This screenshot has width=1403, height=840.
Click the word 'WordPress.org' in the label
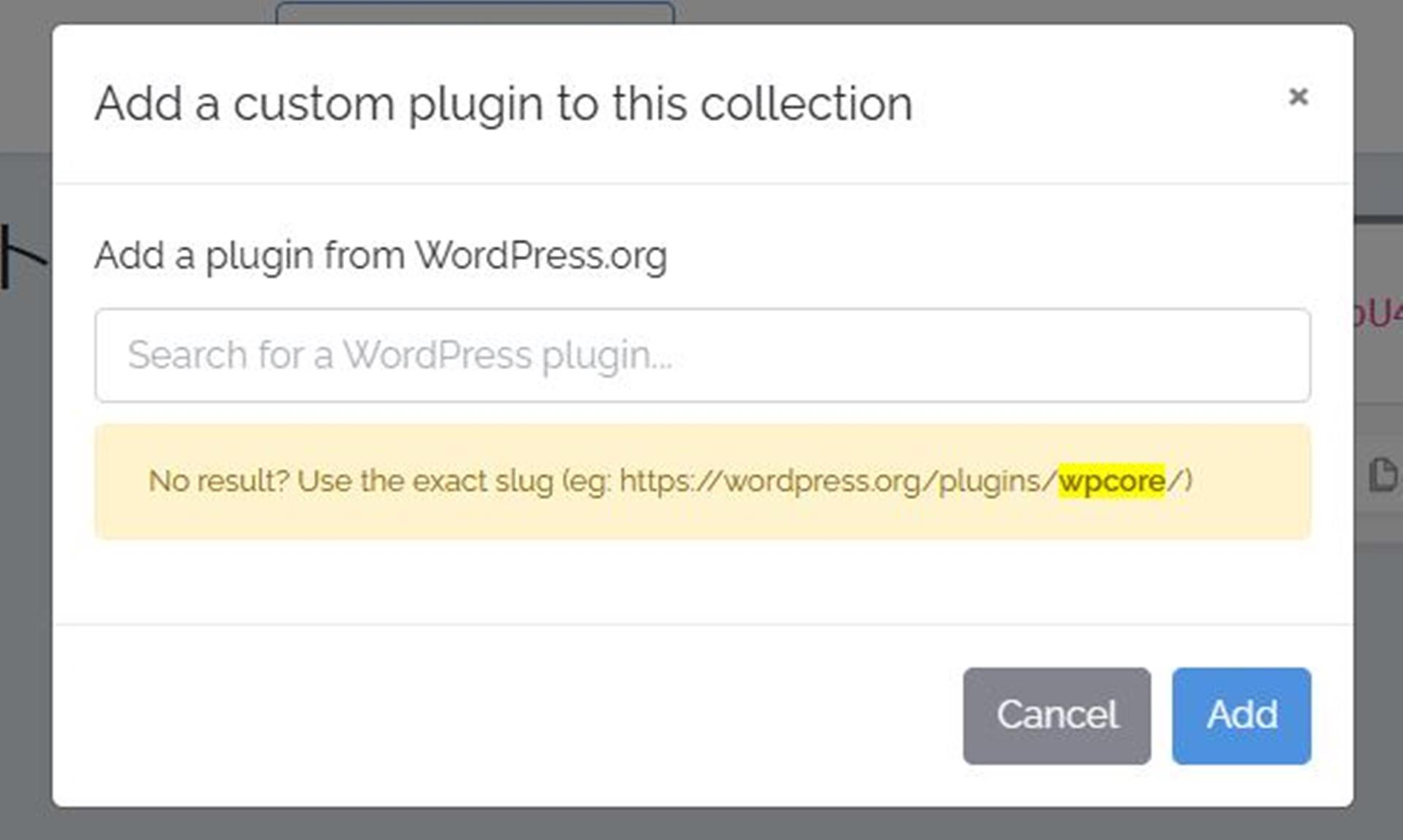[x=541, y=256]
